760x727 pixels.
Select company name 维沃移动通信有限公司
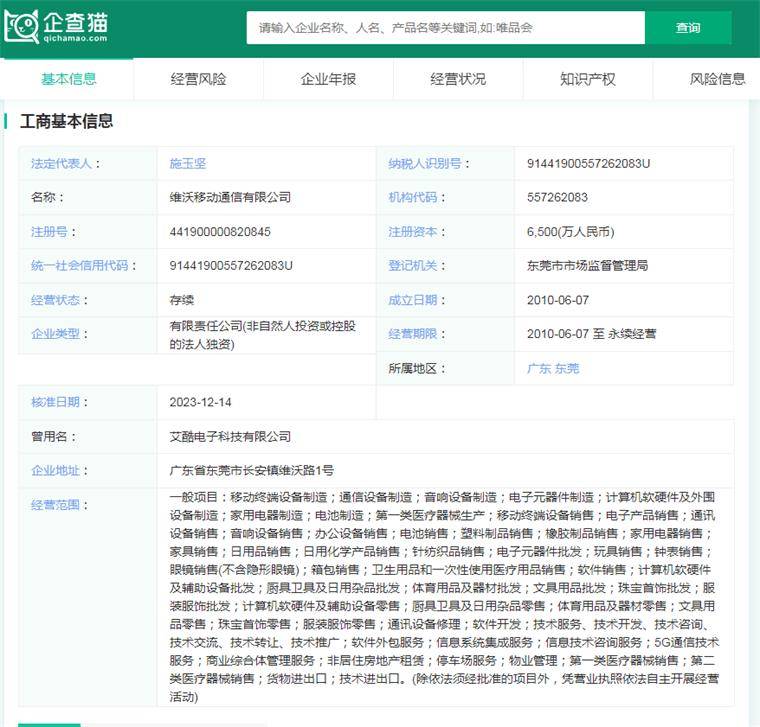[x=230, y=197]
